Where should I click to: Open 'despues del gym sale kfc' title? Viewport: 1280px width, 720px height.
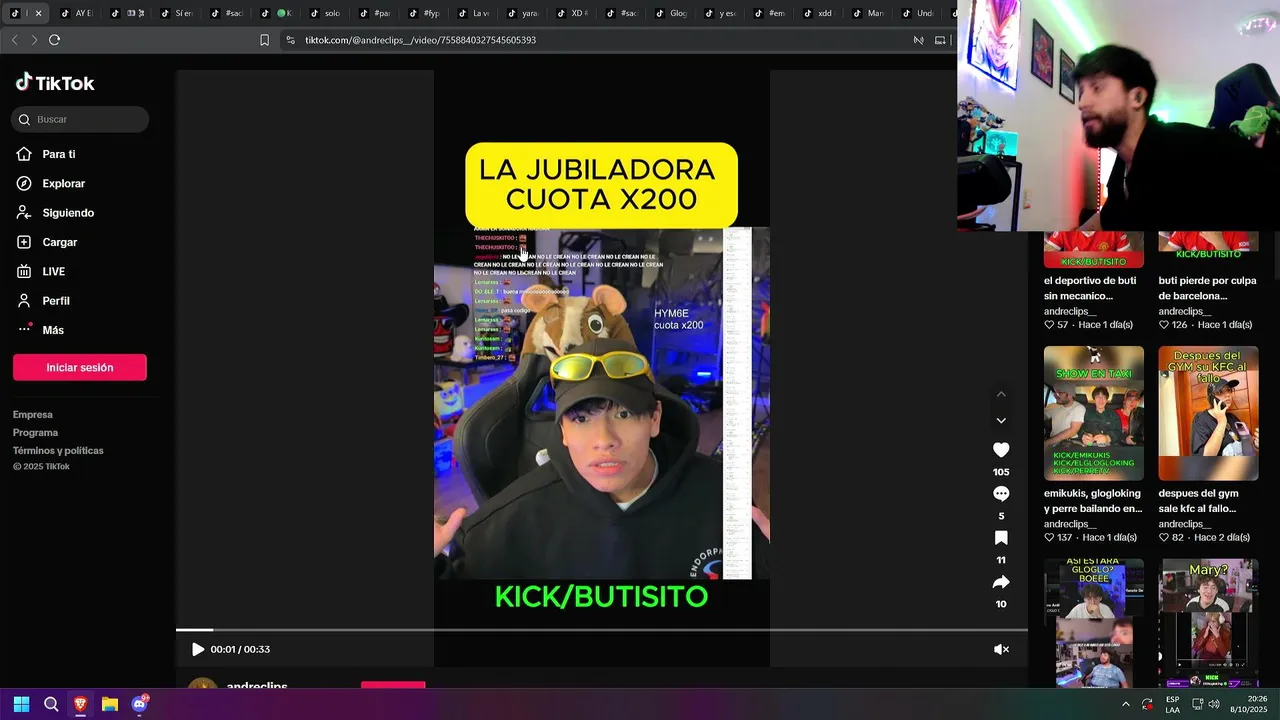pyautogui.click(x=1198, y=501)
